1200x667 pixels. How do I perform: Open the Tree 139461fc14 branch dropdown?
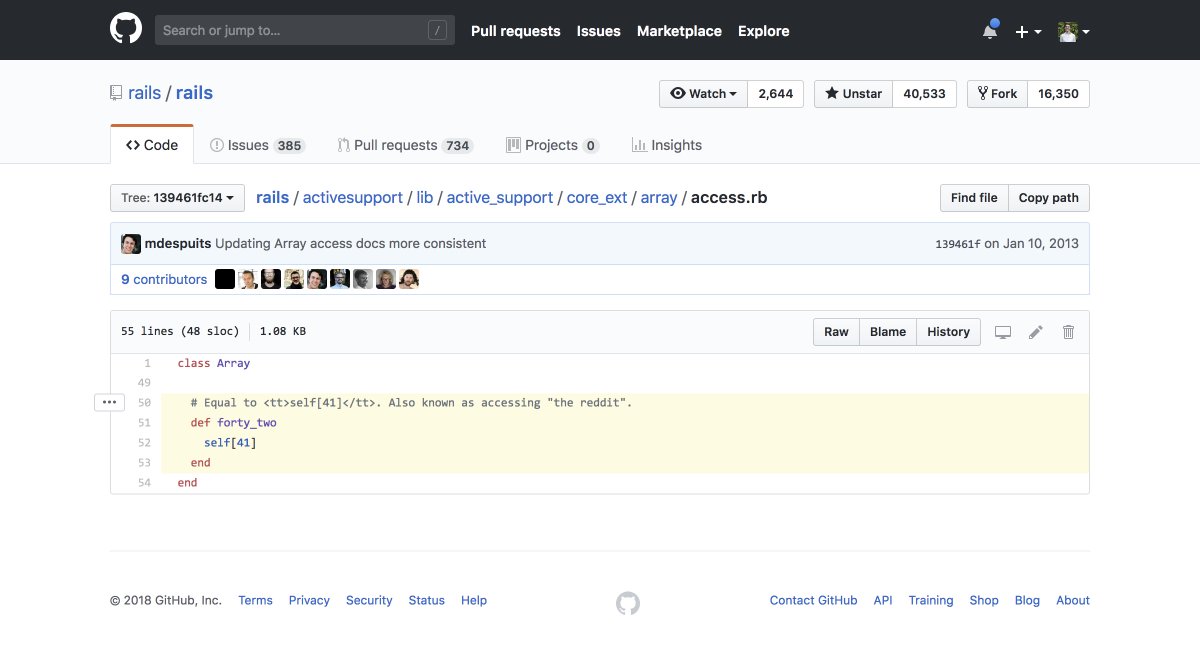(177, 198)
